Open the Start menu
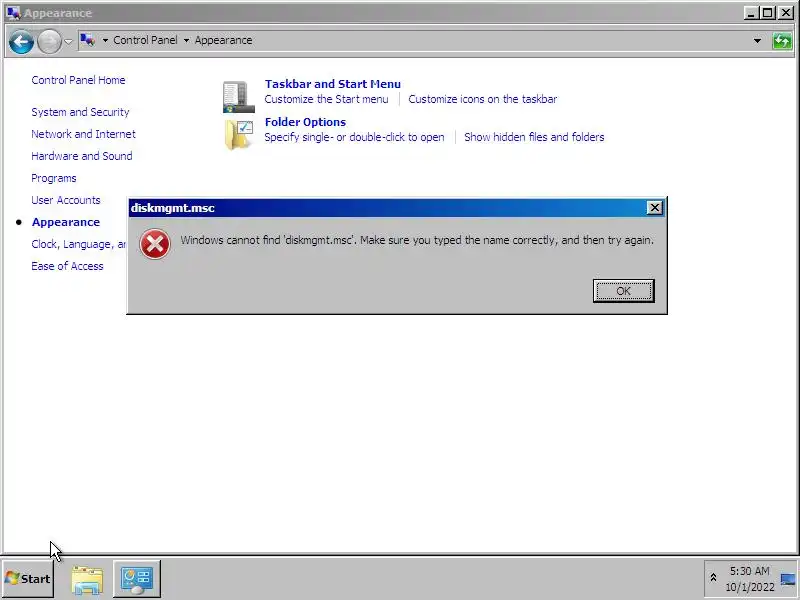This screenshot has height=600, width=800. [28, 579]
